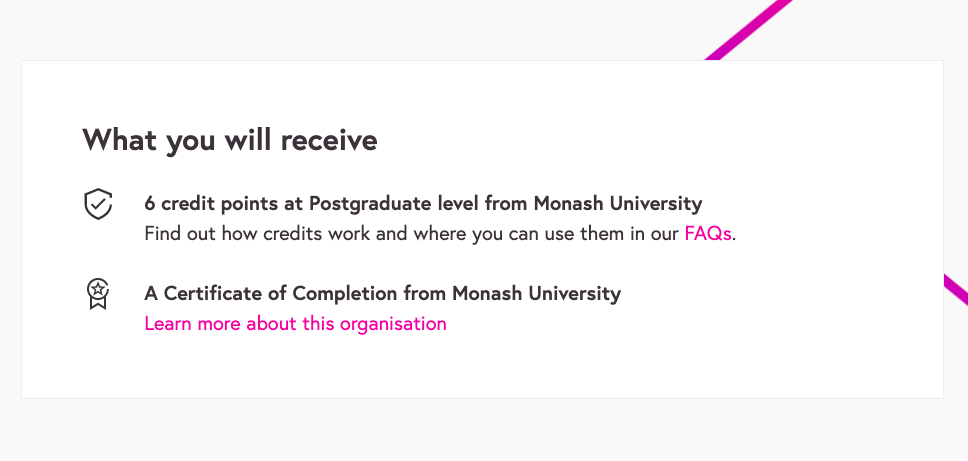
Task: Click "Monash University" in the credit points line
Action: click(617, 204)
